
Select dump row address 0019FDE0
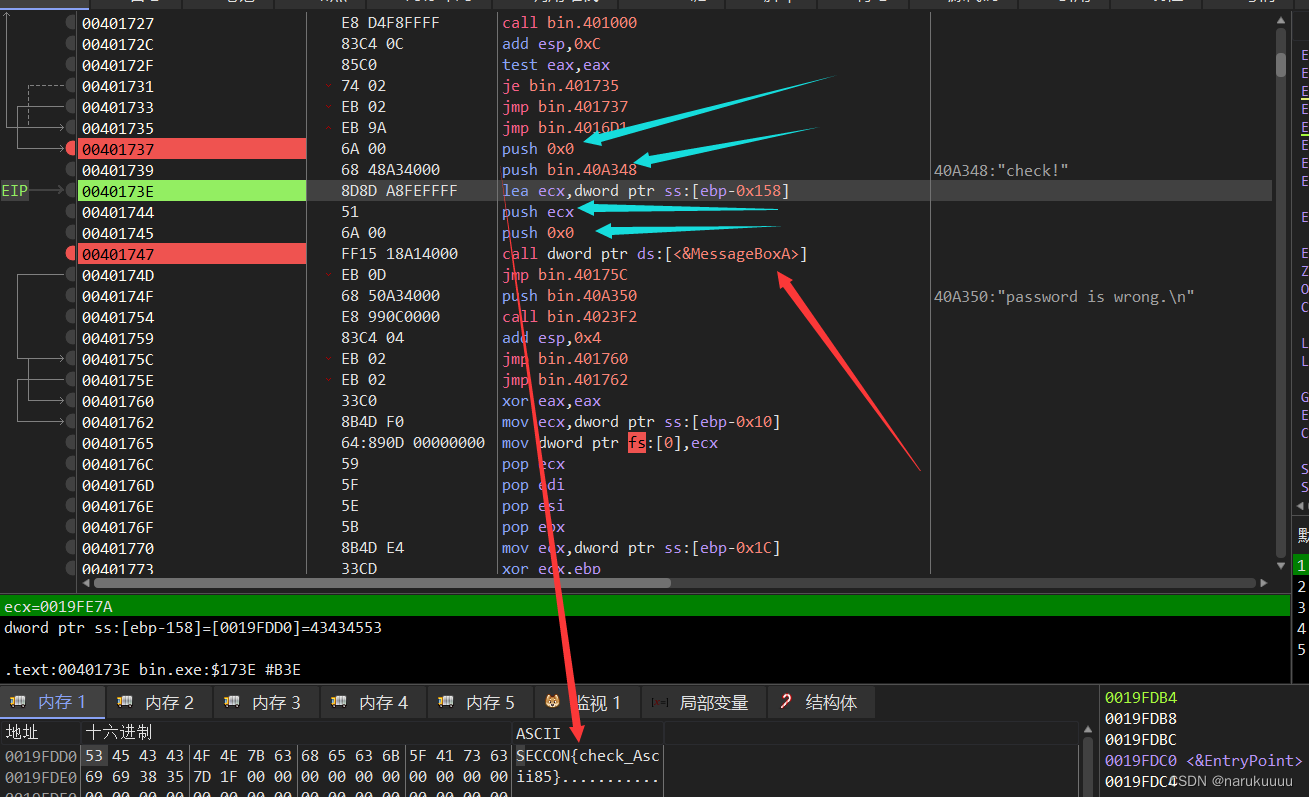click(40, 777)
